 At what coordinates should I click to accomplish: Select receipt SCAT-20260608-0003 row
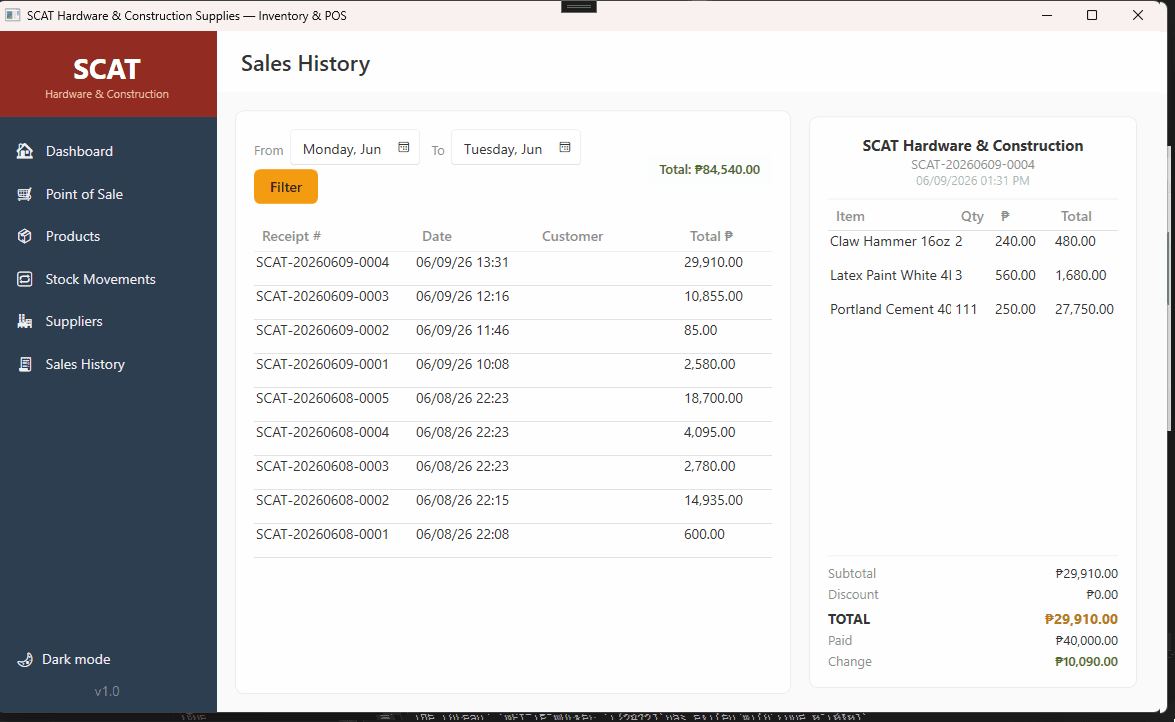[x=513, y=472]
